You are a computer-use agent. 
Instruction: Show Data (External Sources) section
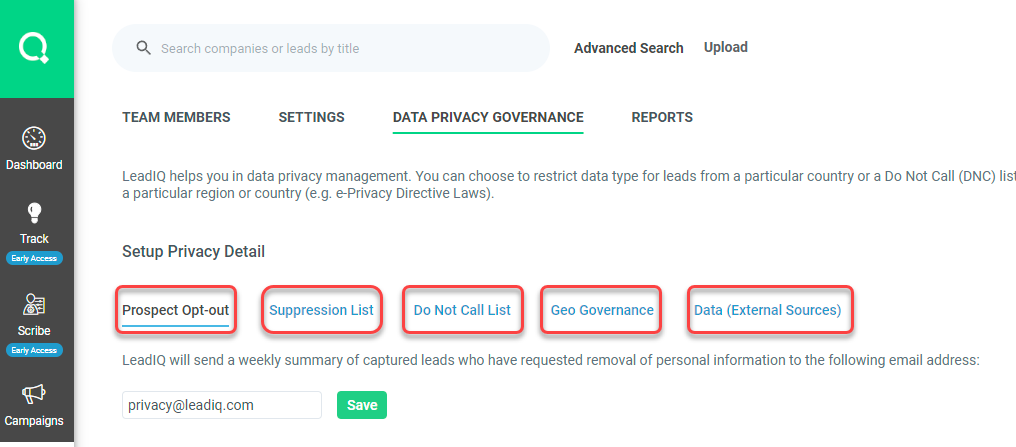point(768,310)
